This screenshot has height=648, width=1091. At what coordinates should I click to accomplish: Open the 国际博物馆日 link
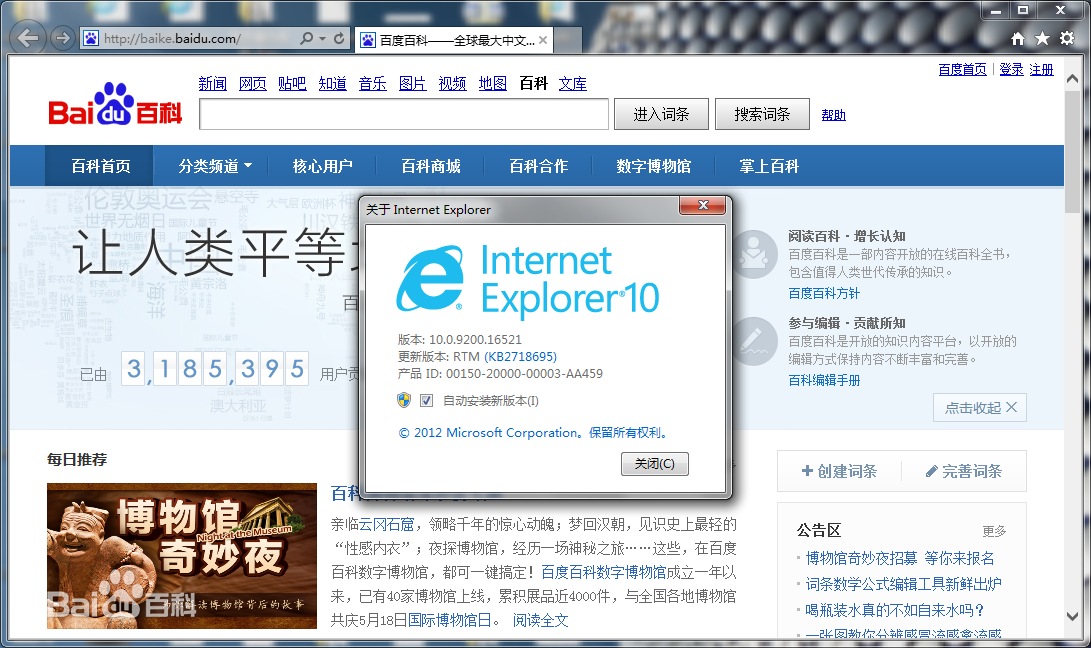click(x=449, y=620)
